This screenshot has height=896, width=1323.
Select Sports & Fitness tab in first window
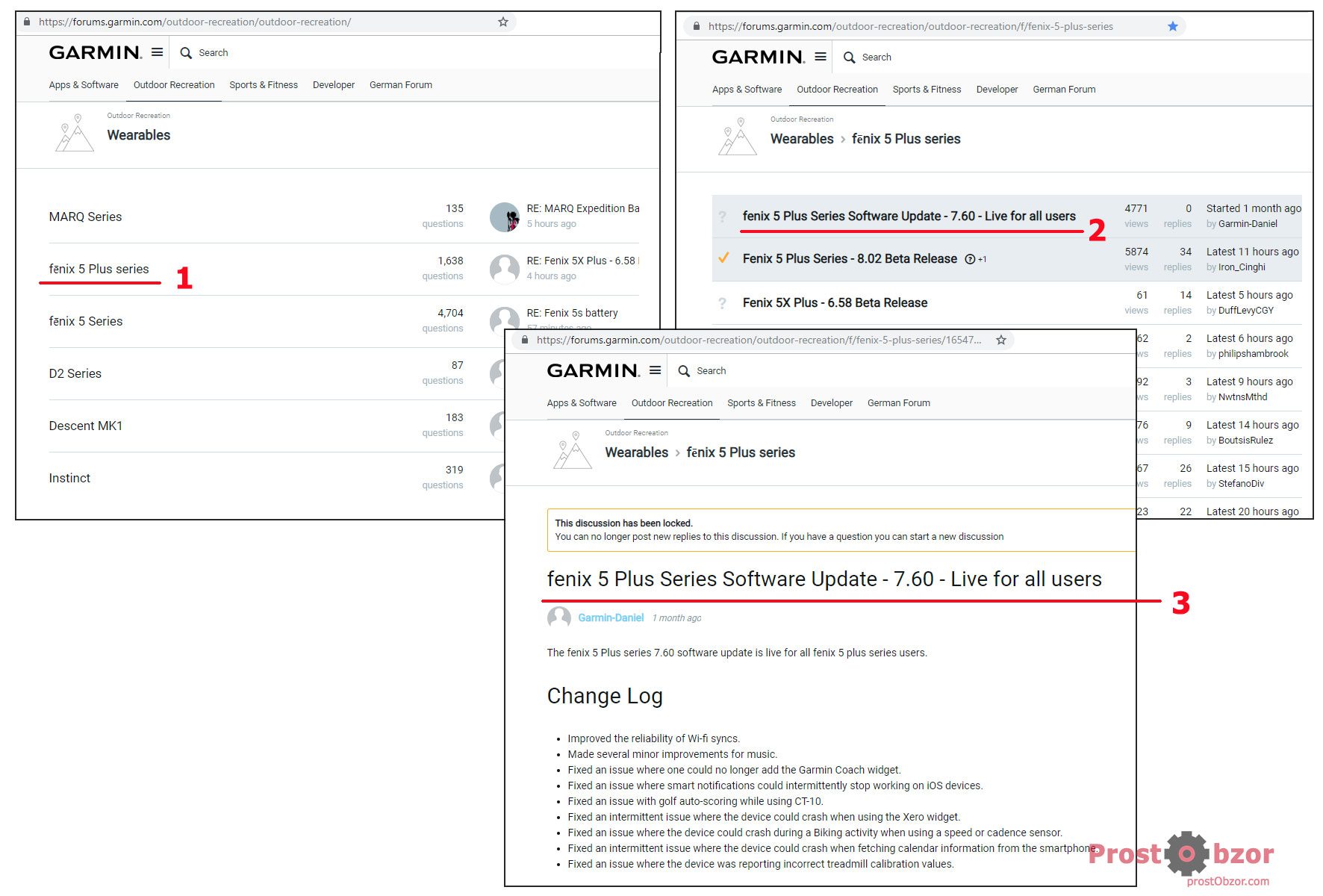pos(264,85)
